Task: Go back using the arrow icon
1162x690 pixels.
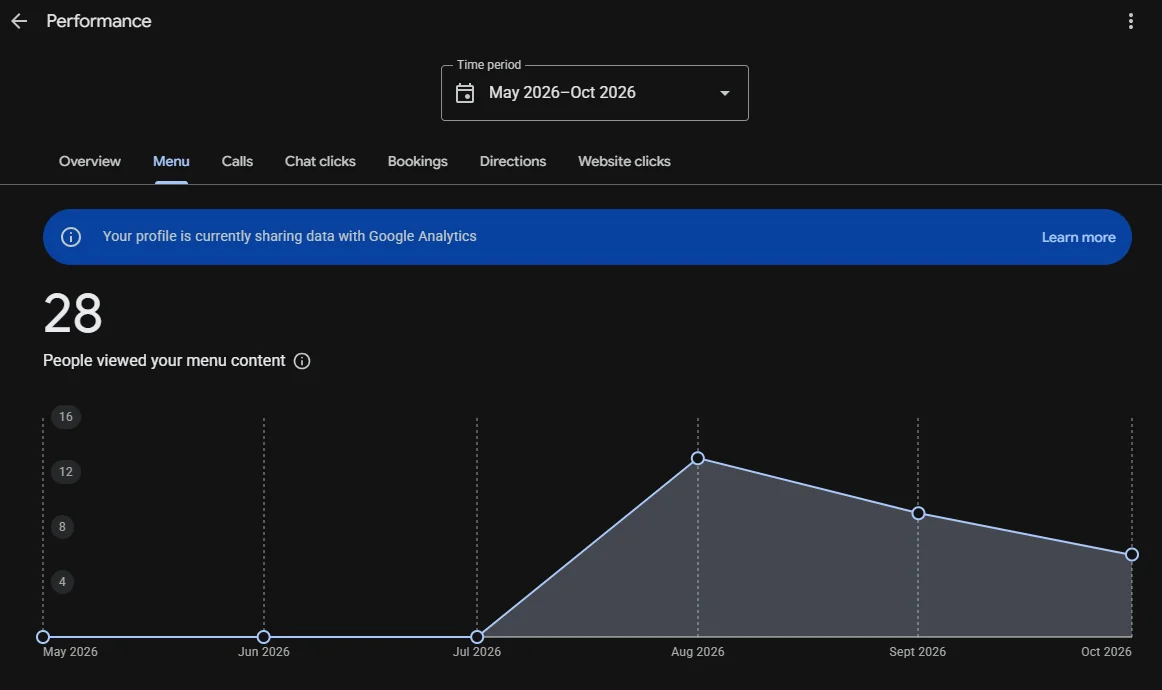Action: pyautogui.click(x=19, y=21)
